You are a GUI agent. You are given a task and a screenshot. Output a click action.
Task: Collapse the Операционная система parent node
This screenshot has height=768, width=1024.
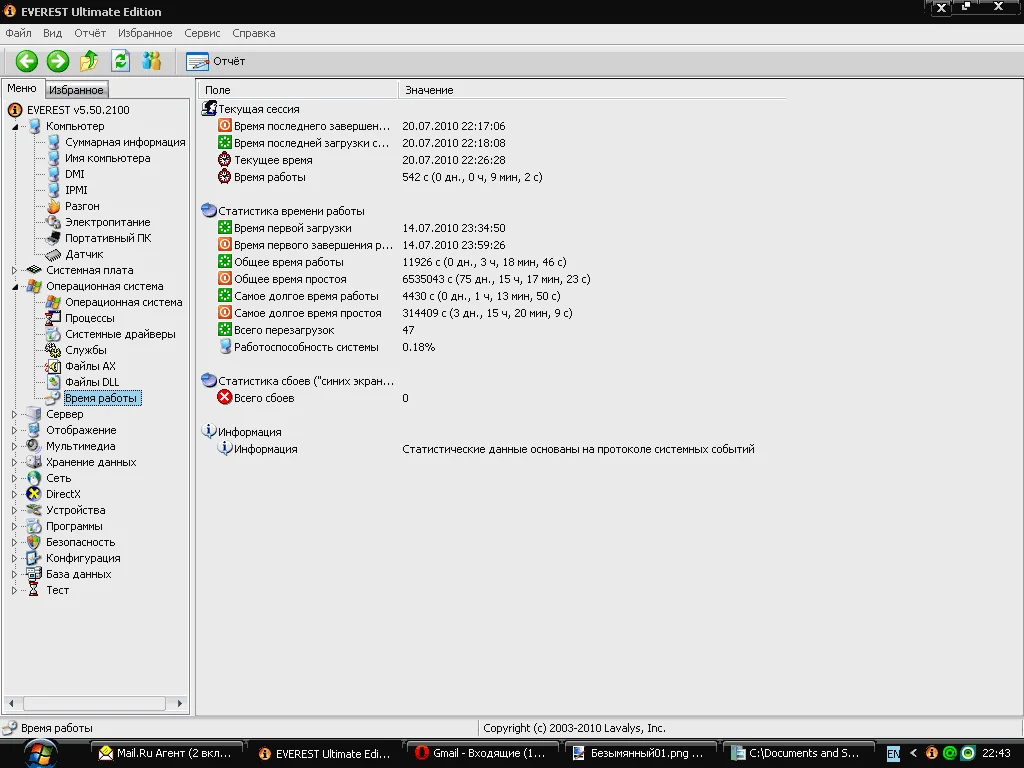coord(14,286)
